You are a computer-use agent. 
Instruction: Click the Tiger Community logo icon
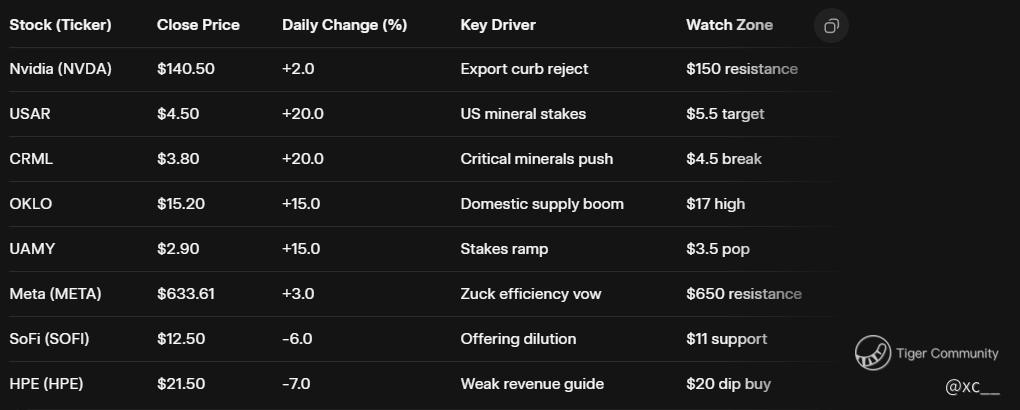(872, 353)
